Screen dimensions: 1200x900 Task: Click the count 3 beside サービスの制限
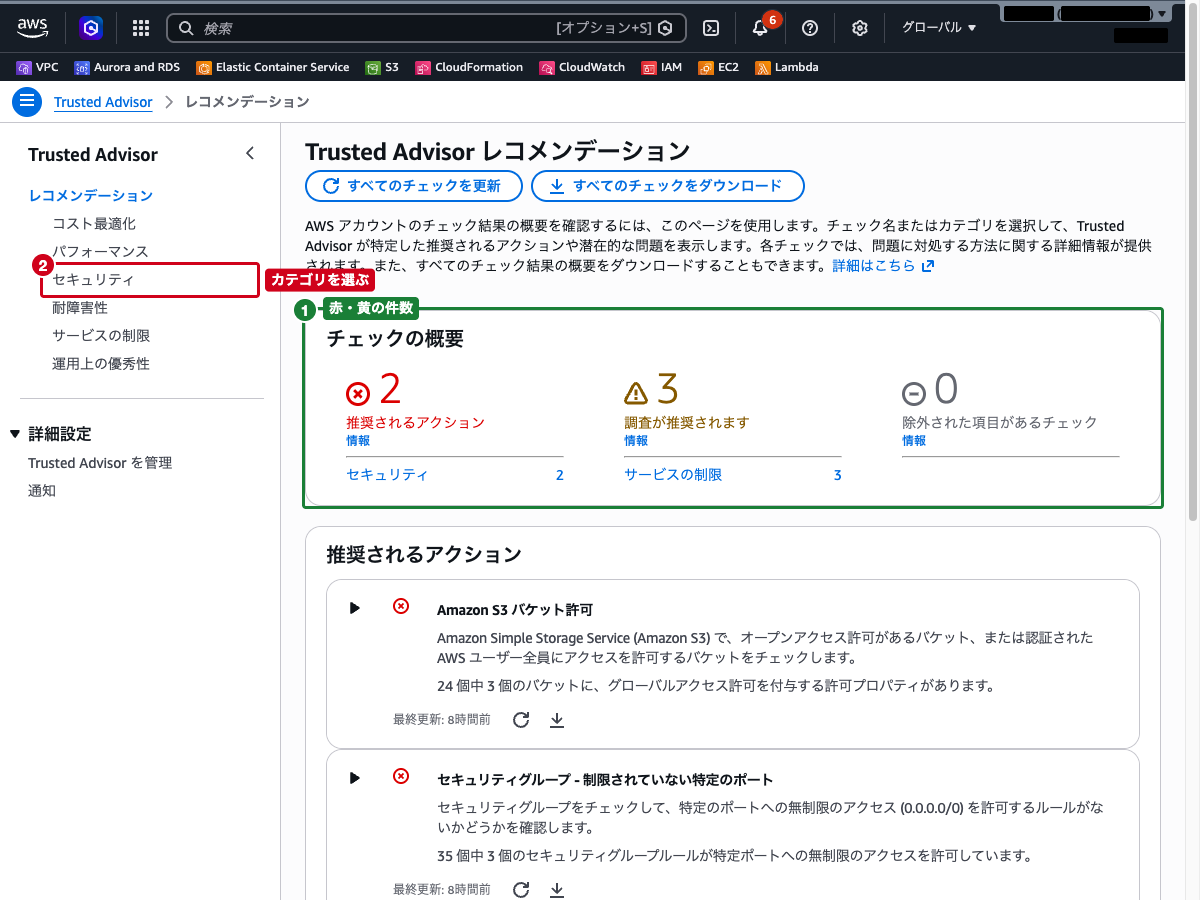click(x=838, y=475)
